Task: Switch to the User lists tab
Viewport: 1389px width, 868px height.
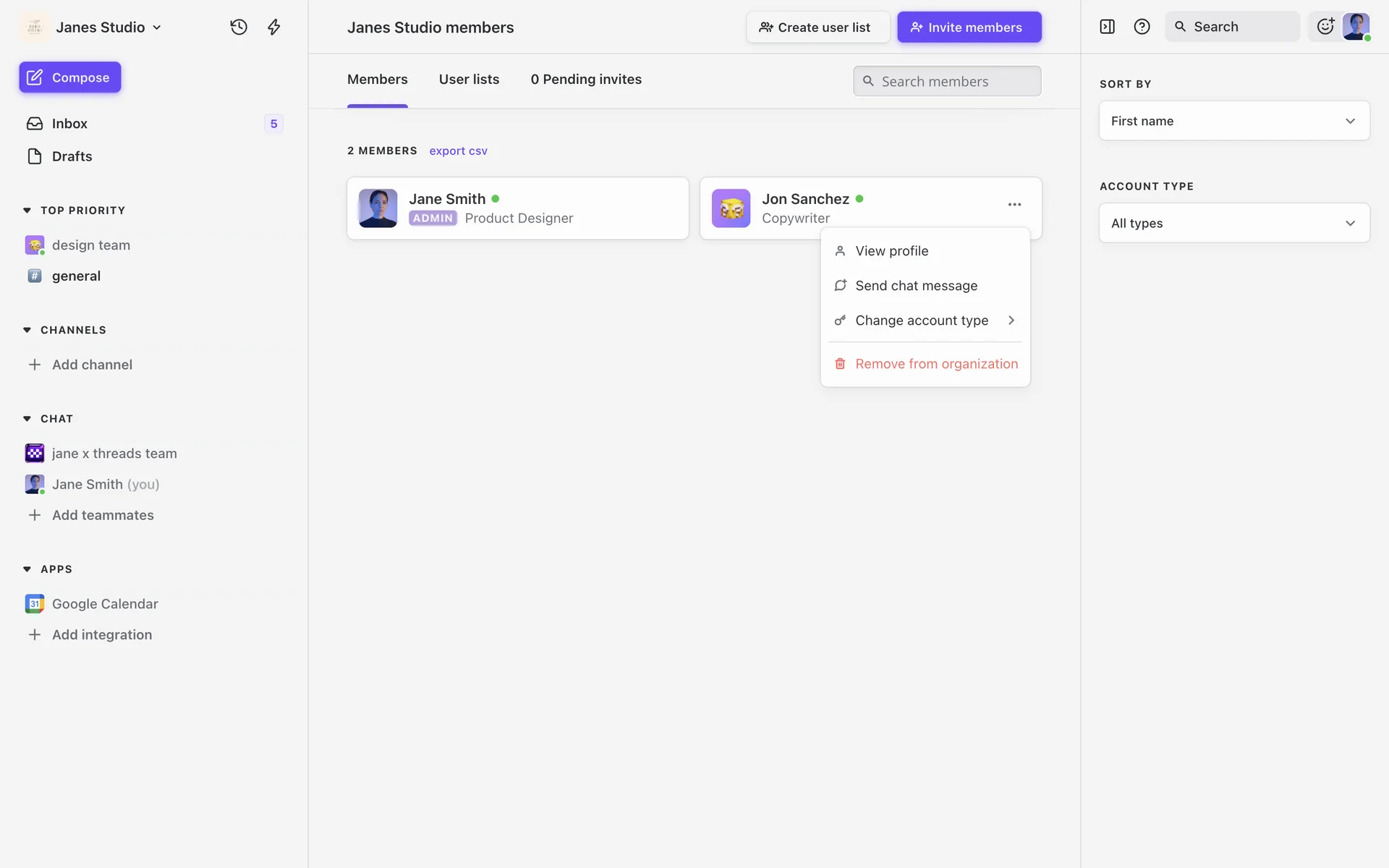Action: (469, 80)
